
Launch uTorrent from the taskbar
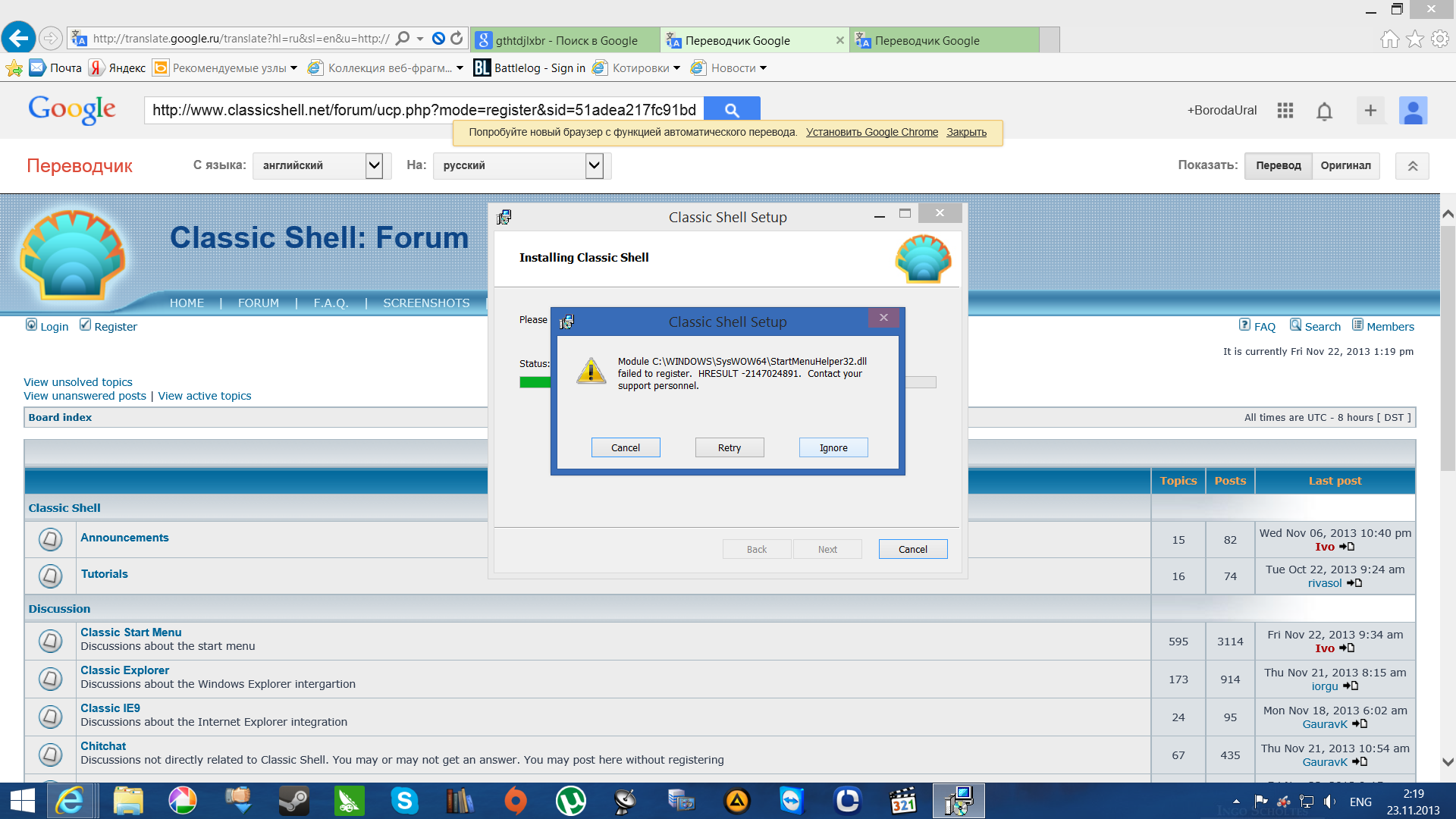tap(570, 801)
